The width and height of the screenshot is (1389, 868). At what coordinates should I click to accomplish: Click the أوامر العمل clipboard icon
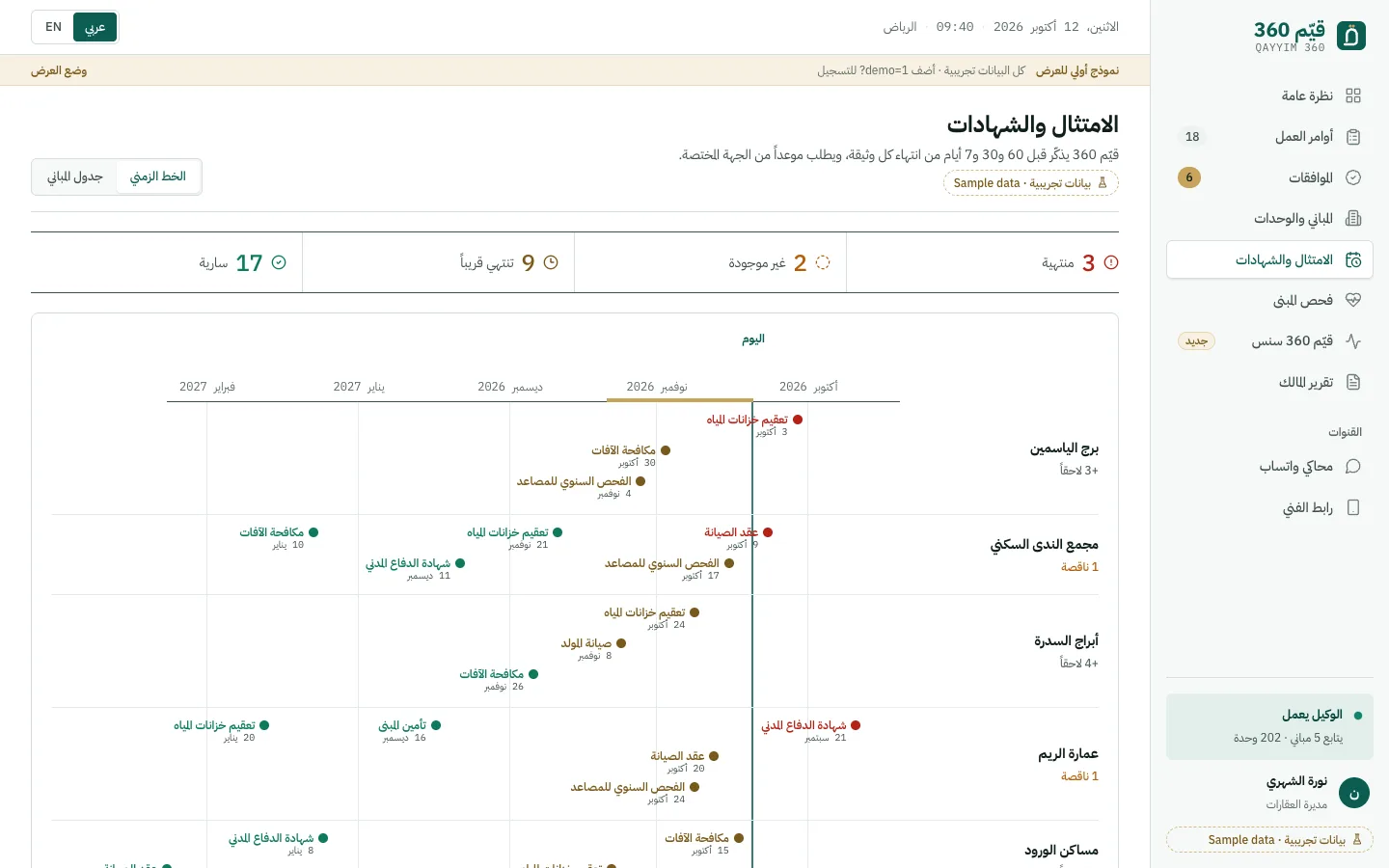(x=1353, y=137)
